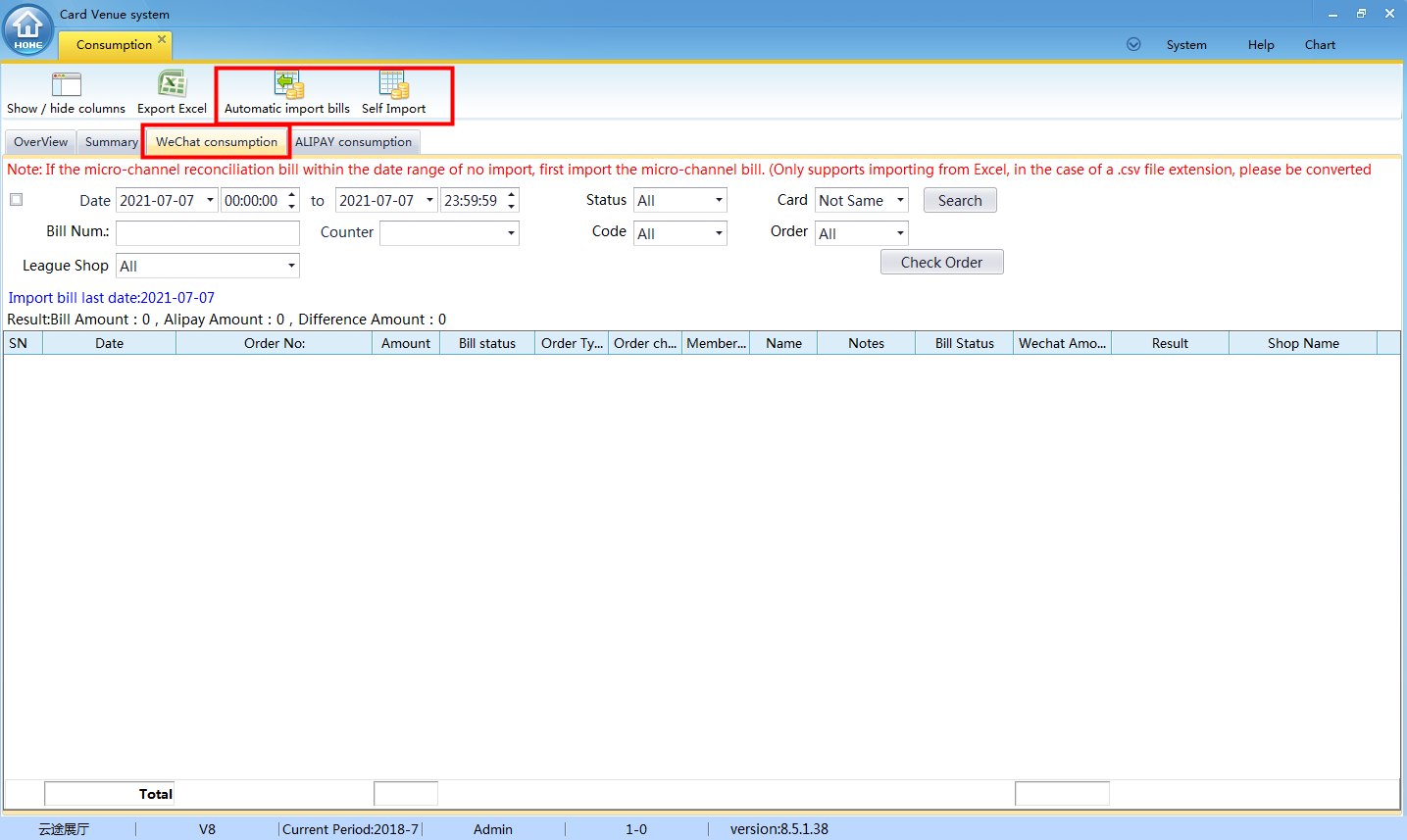
Task: Click '云途展厅' in the status bar
Action: pos(64,829)
